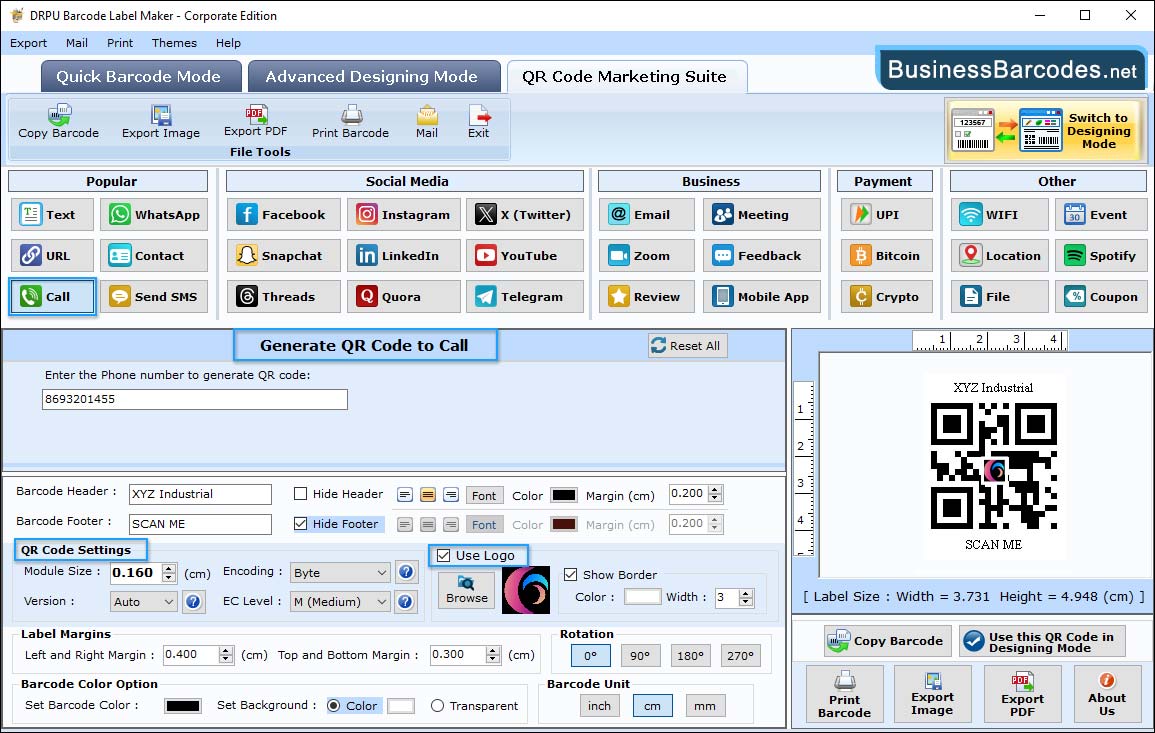Choose the Coupon QR code option
The height and width of the screenshot is (733, 1155).
click(1101, 297)
